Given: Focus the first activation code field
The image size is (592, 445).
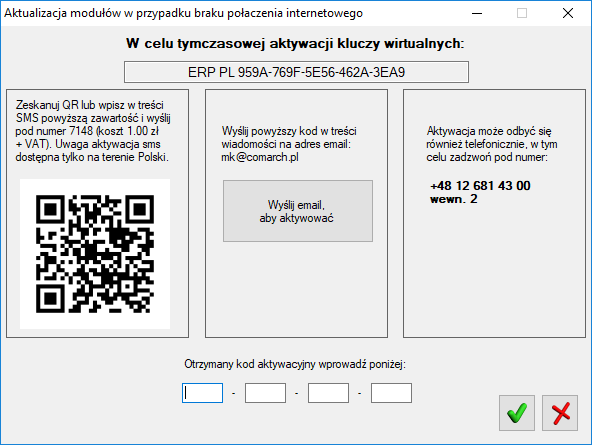Looking at the screenshot, I should [x=202, y=393].
